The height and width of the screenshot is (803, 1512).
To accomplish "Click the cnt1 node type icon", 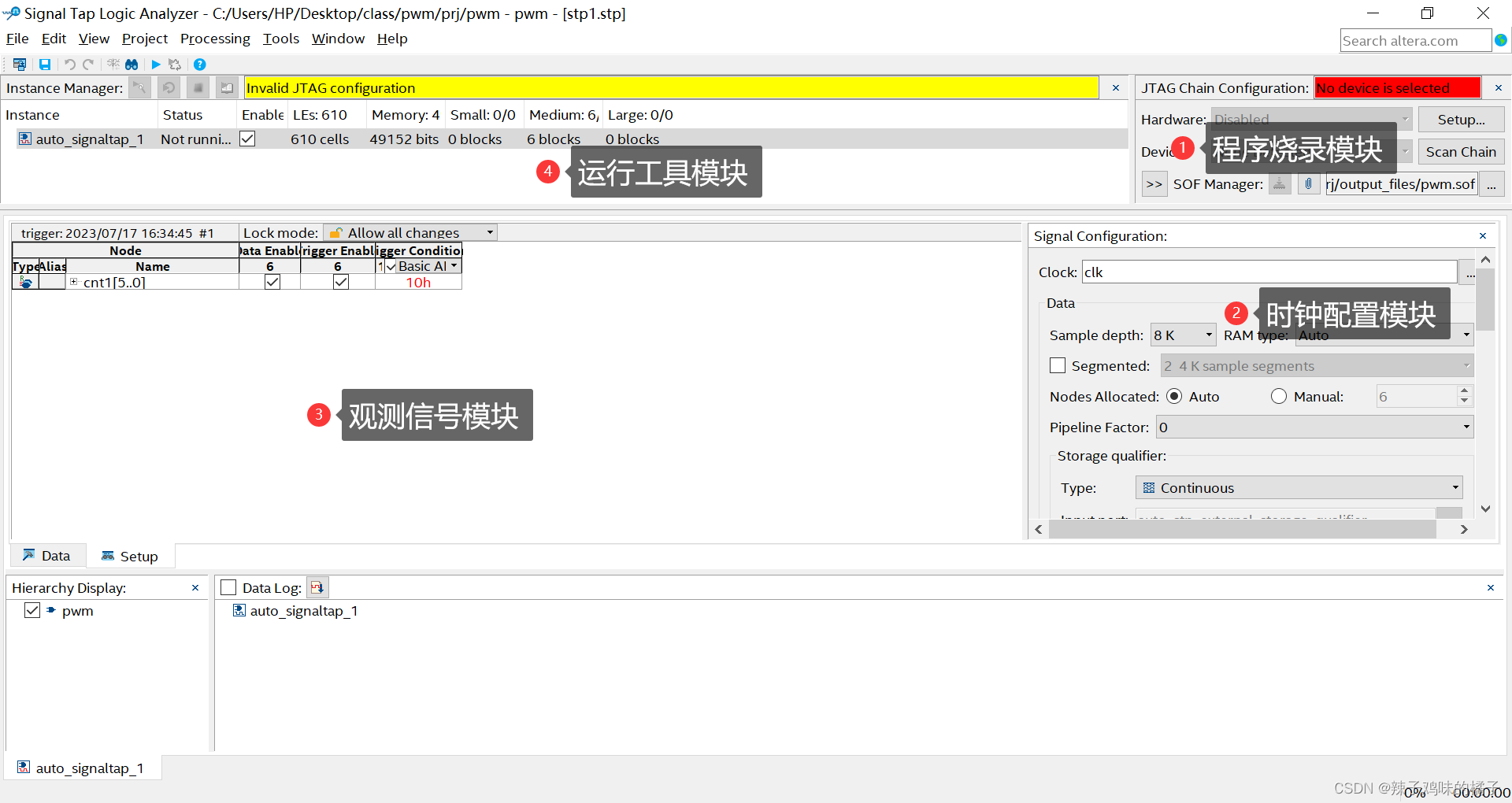I will tap(26, 282).
